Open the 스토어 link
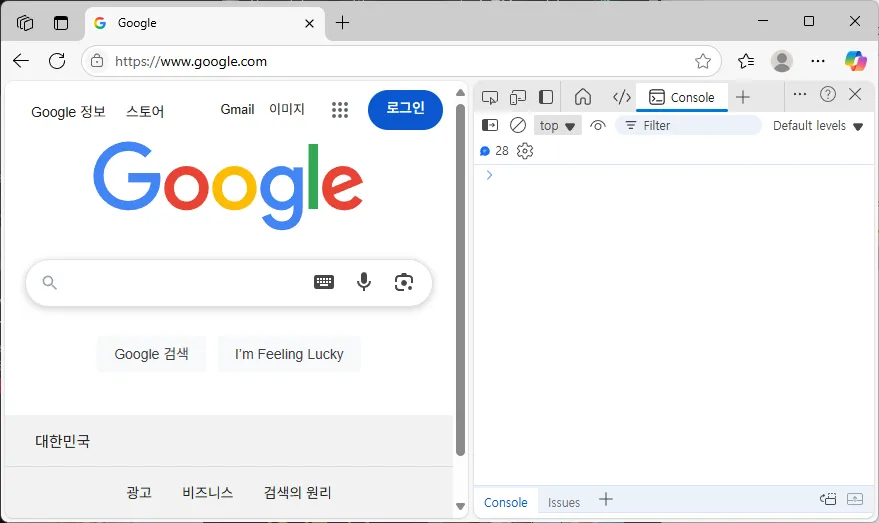The width and height of the screenshot is (879, 523). pos(145,112)
